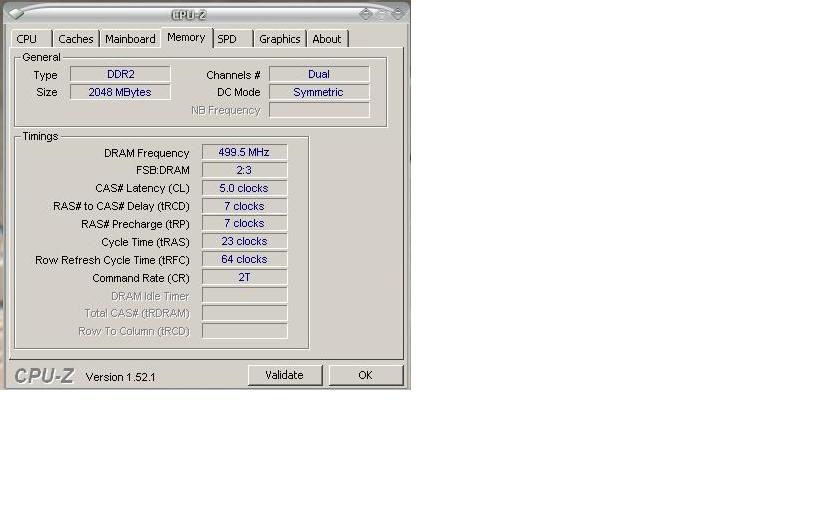Click the DDR2 memory type value

click(x=121, y=74)
